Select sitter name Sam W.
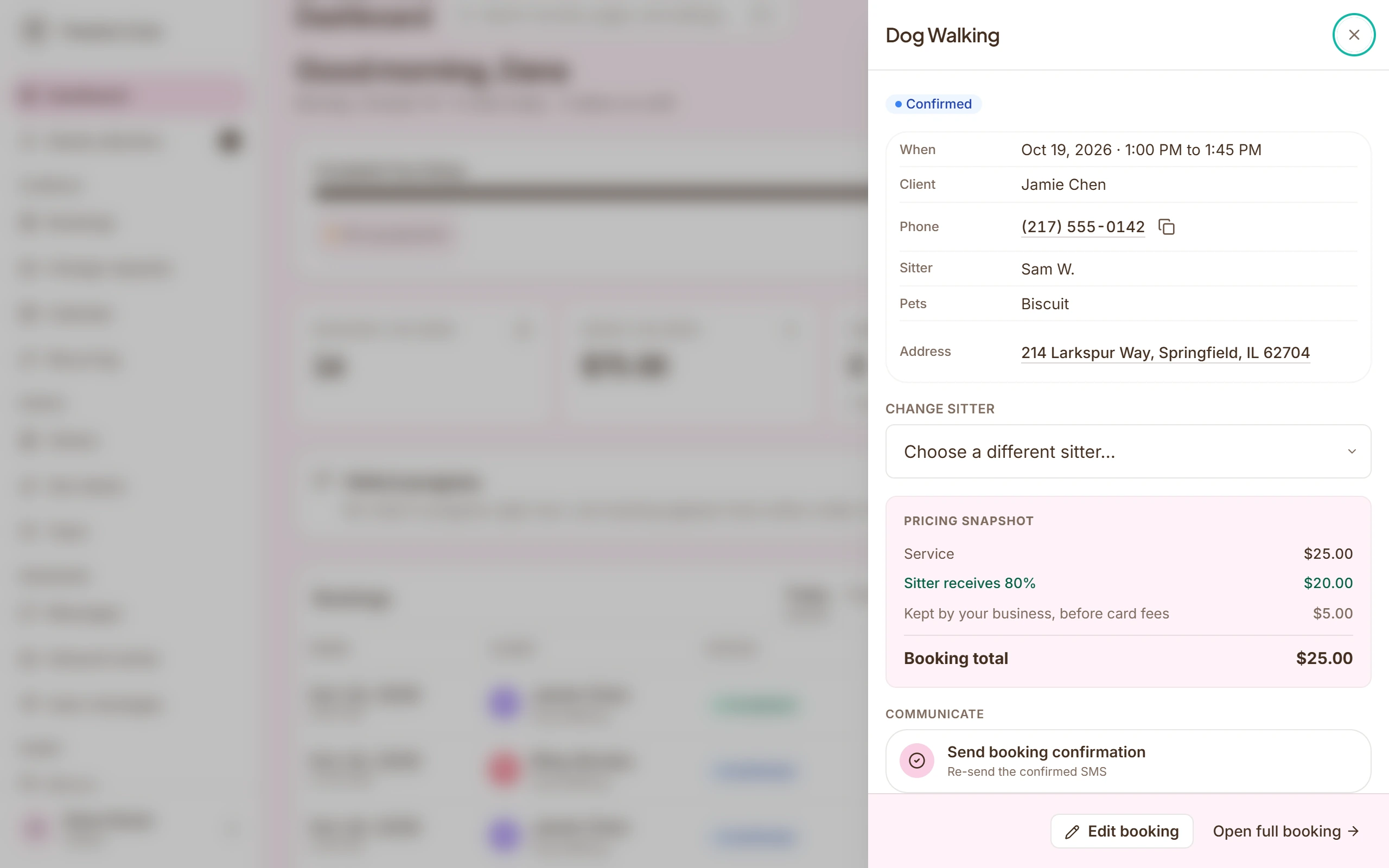The image size is (1389, 868). point(1048,269)
